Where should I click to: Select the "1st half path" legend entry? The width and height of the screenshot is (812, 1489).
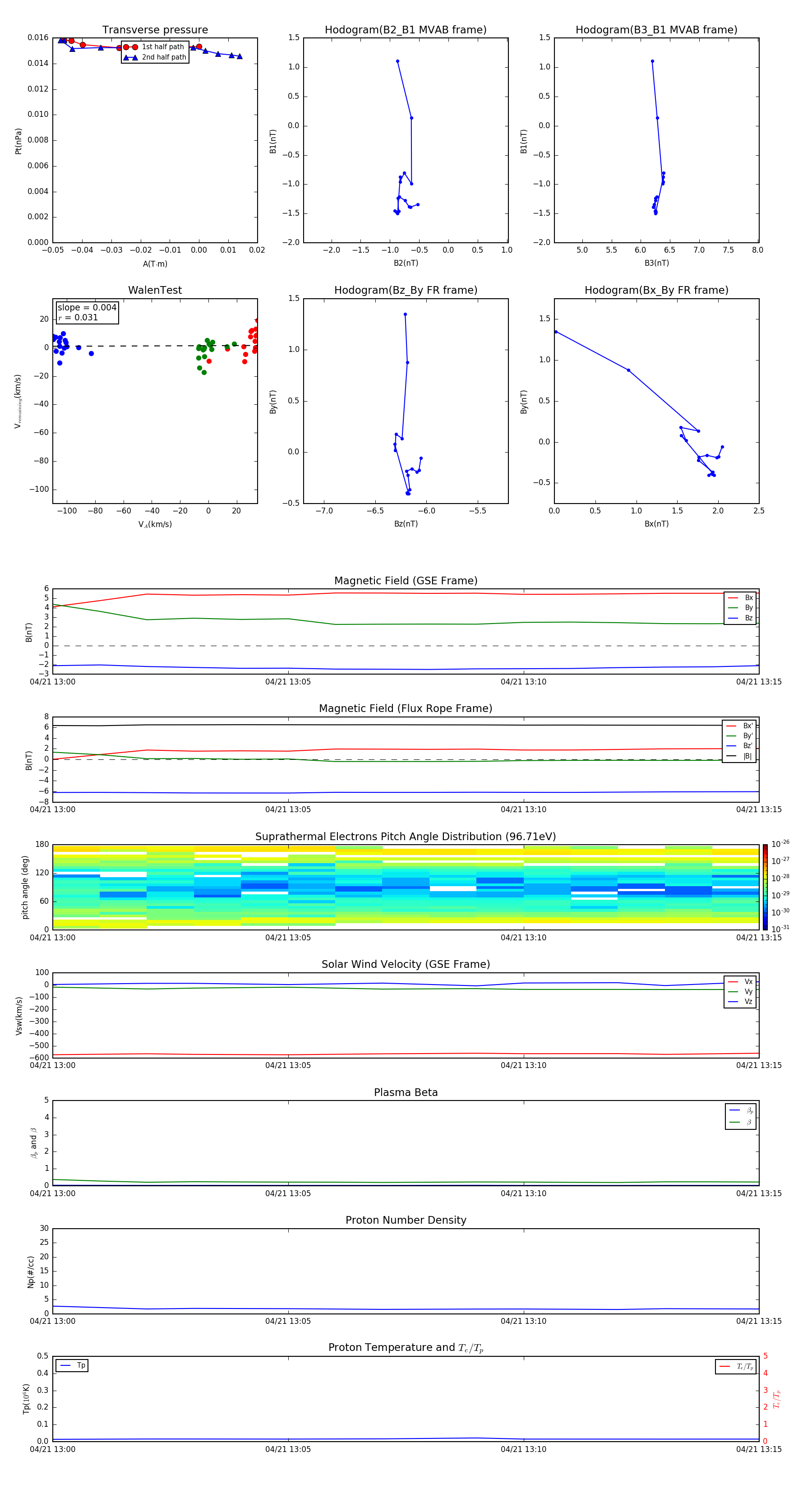coord(155,47)
